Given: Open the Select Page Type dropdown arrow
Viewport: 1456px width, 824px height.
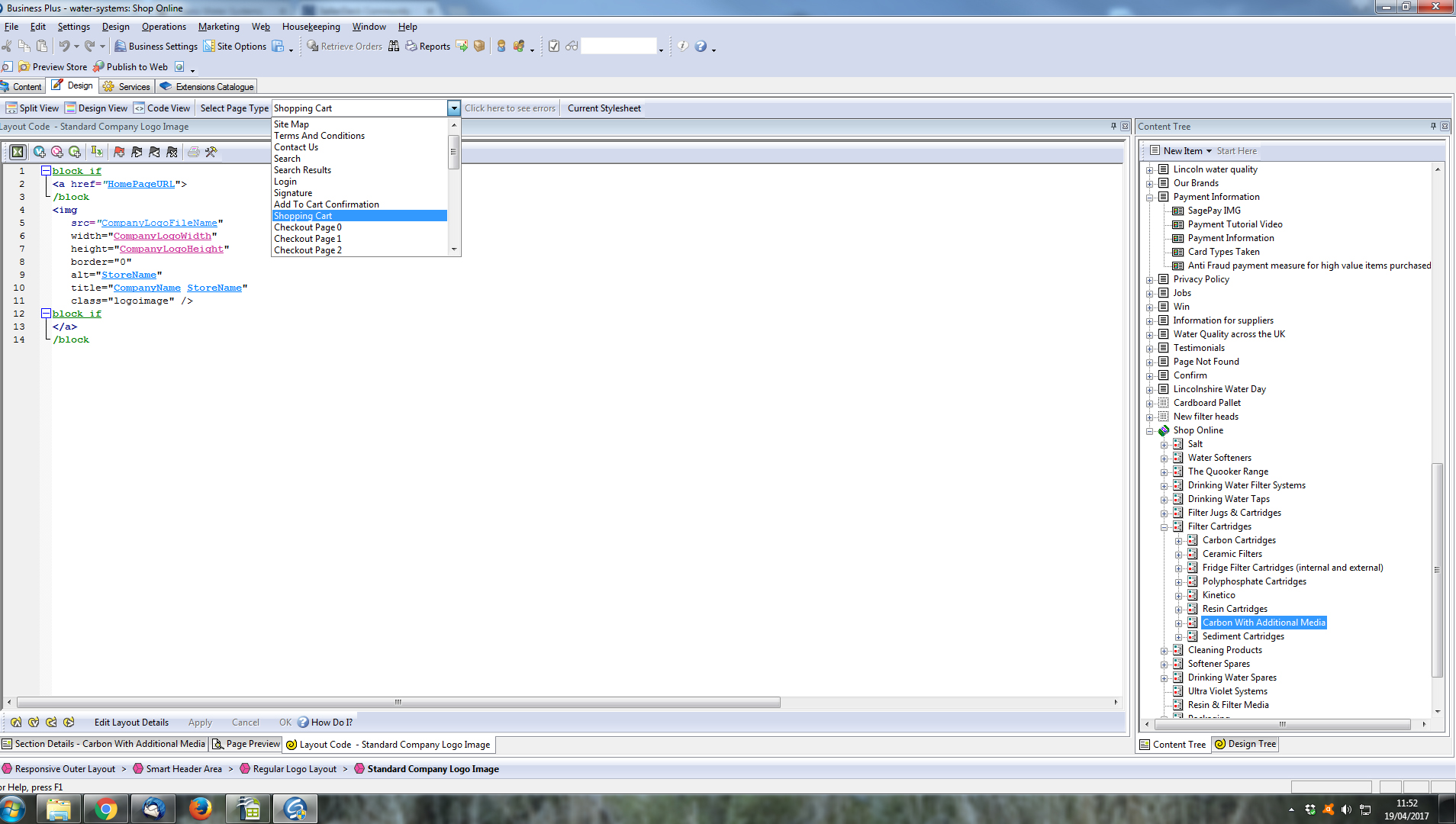Looking at the screenshot, I should click(454, 108).
